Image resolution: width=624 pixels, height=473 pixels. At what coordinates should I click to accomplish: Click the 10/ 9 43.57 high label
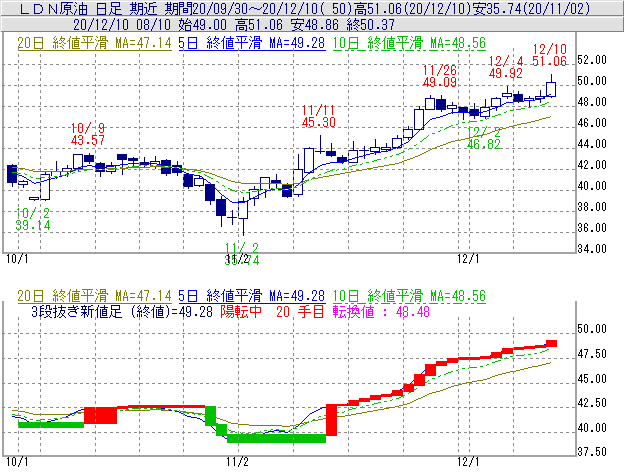(x=88, y=134)
